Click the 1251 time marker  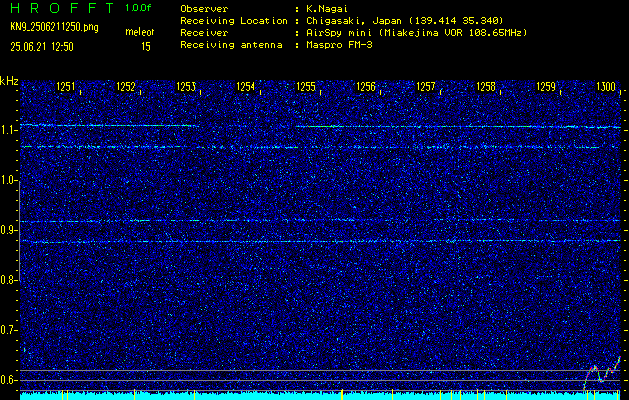click(66, 86)
